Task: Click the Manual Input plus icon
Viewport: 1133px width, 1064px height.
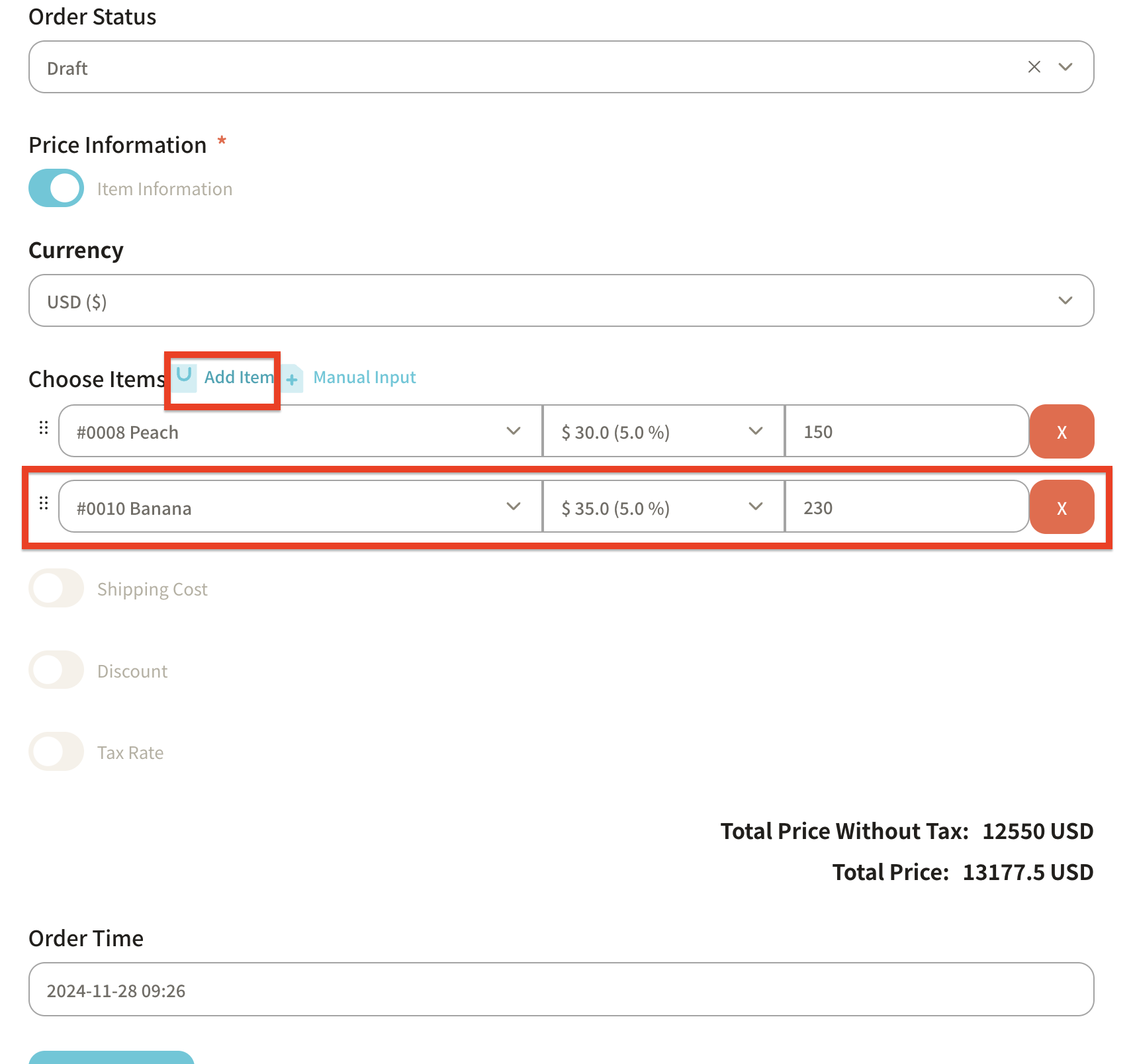Action: [293, 379]
